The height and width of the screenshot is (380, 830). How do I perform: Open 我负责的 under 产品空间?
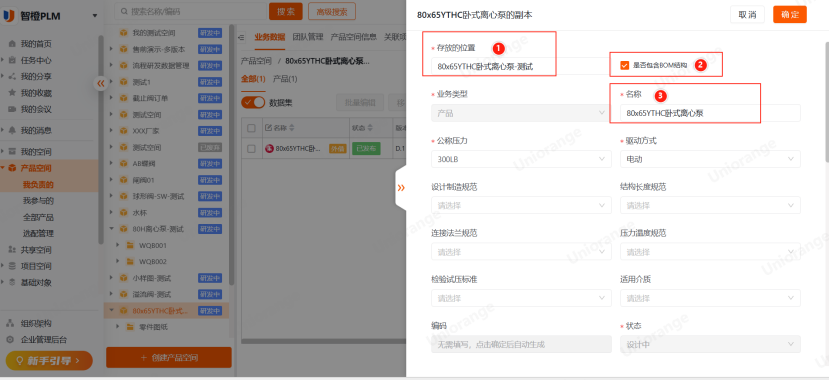pyautogui.click(x=38, y=185)
